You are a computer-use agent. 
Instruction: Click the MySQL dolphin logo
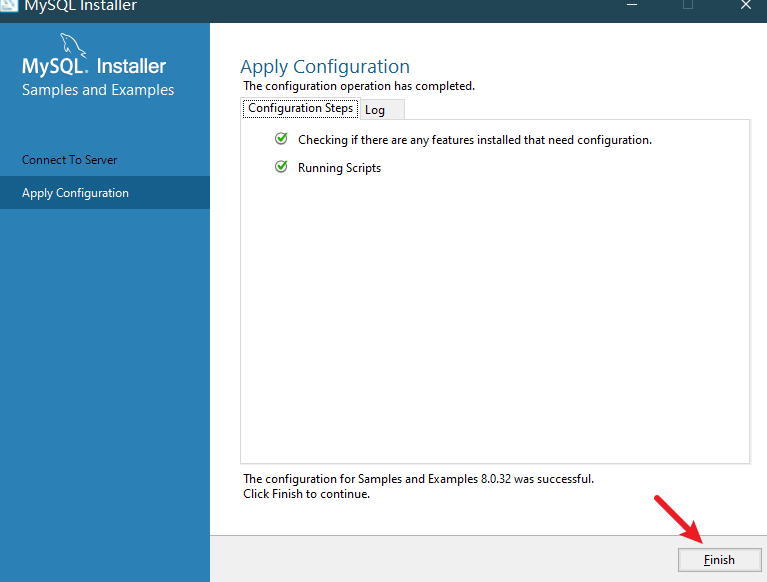point(73,45)
